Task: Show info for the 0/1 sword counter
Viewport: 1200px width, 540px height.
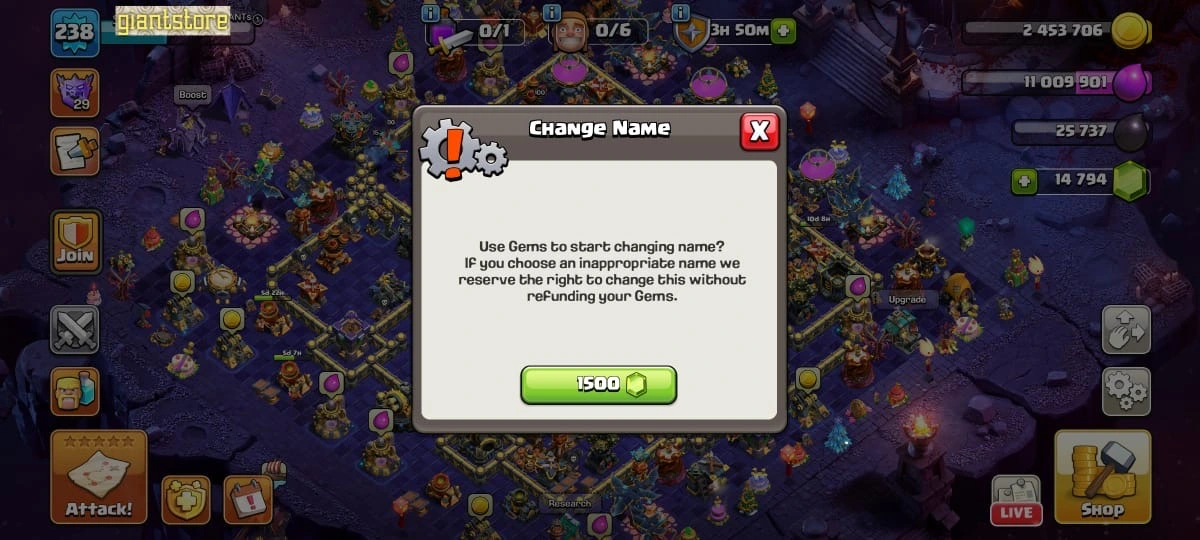Action: (431, 13)
